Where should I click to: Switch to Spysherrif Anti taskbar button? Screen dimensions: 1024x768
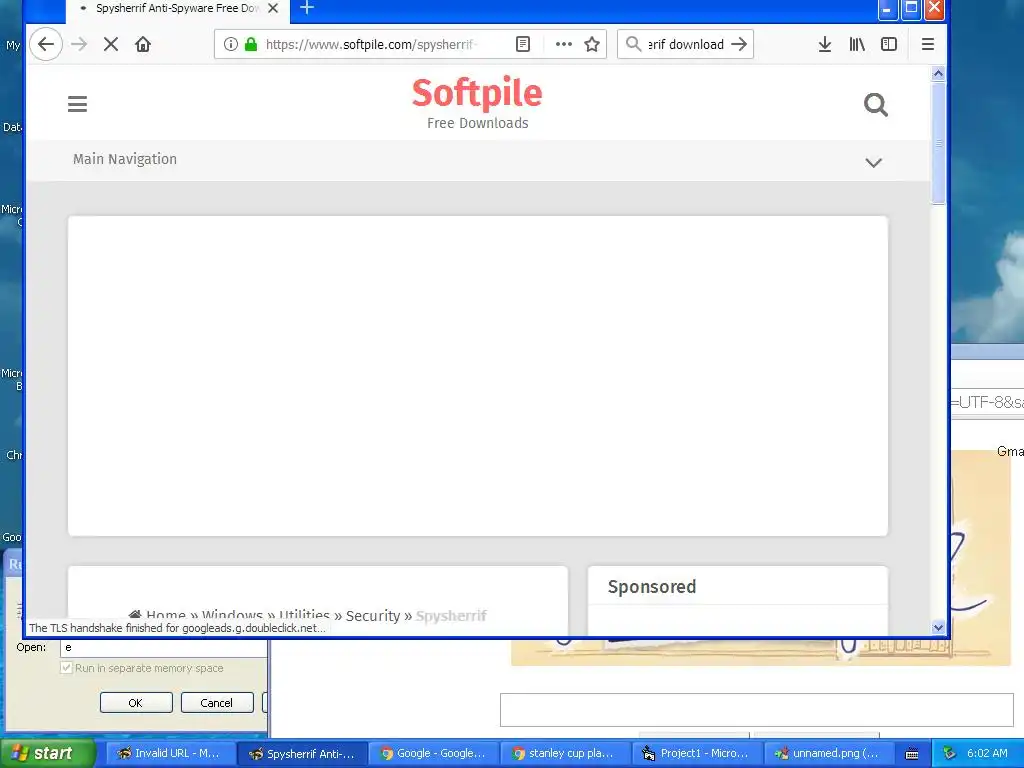(302, 754)
